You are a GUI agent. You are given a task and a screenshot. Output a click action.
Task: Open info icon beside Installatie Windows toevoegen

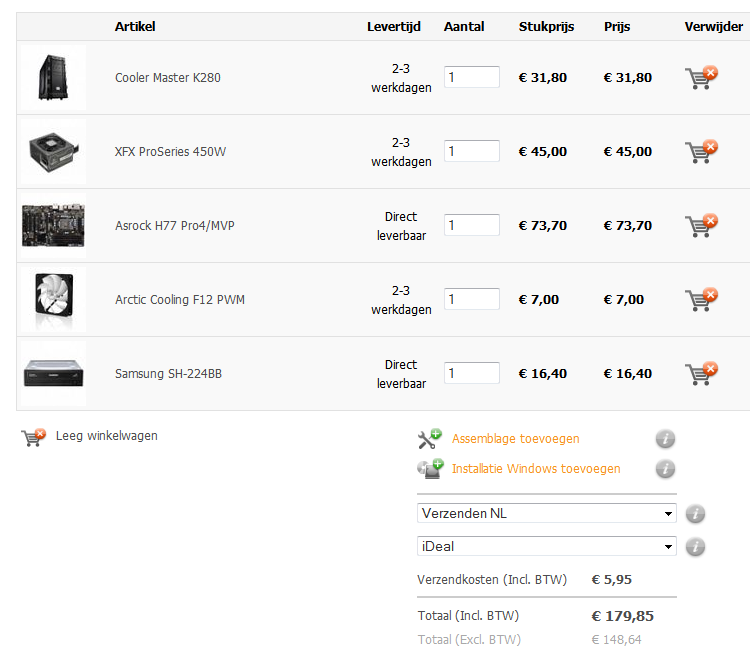point(665,469)
